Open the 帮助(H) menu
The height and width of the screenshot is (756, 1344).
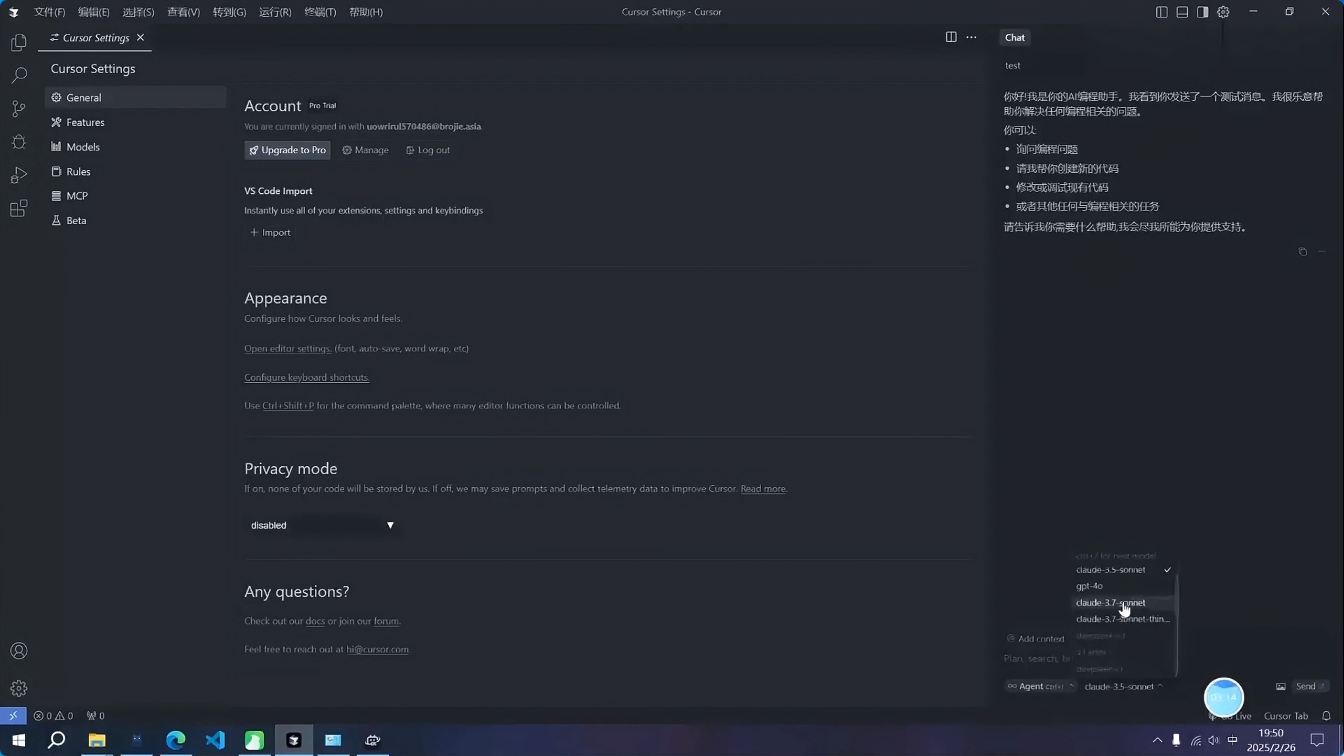pos(366,12)
